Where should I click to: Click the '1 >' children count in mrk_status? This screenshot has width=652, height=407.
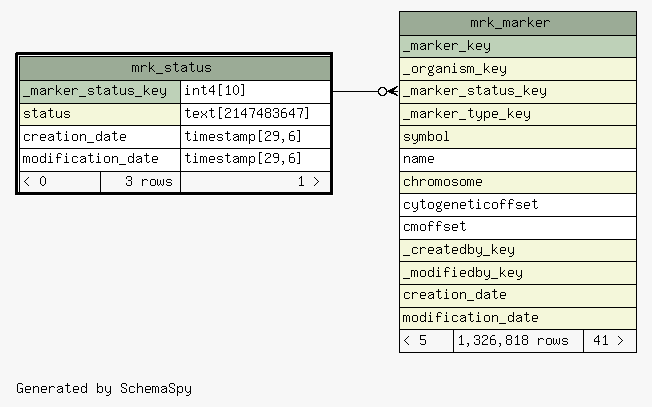256,182
